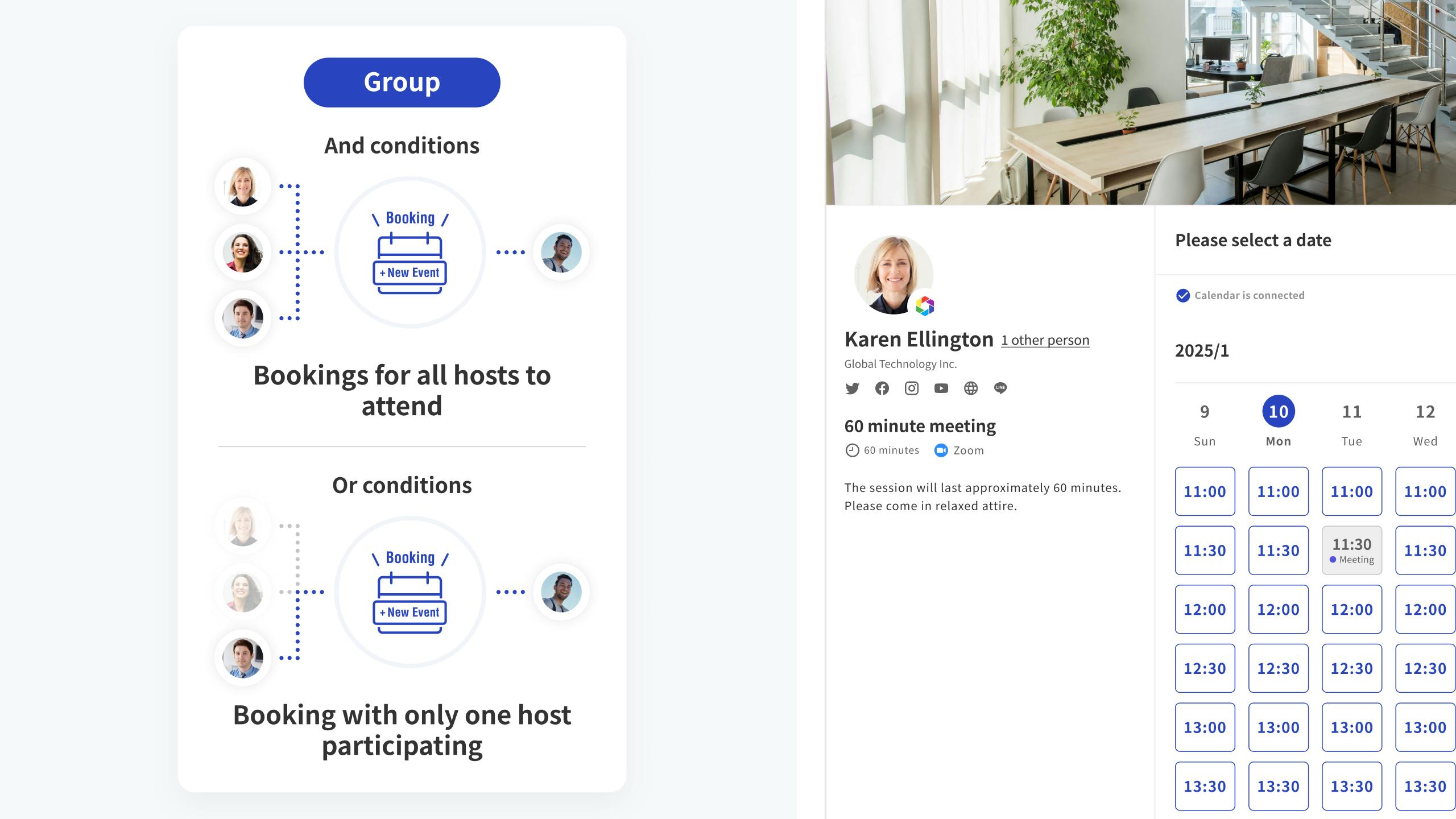Click Karen Ellington's profile photo

coord(893,275)
